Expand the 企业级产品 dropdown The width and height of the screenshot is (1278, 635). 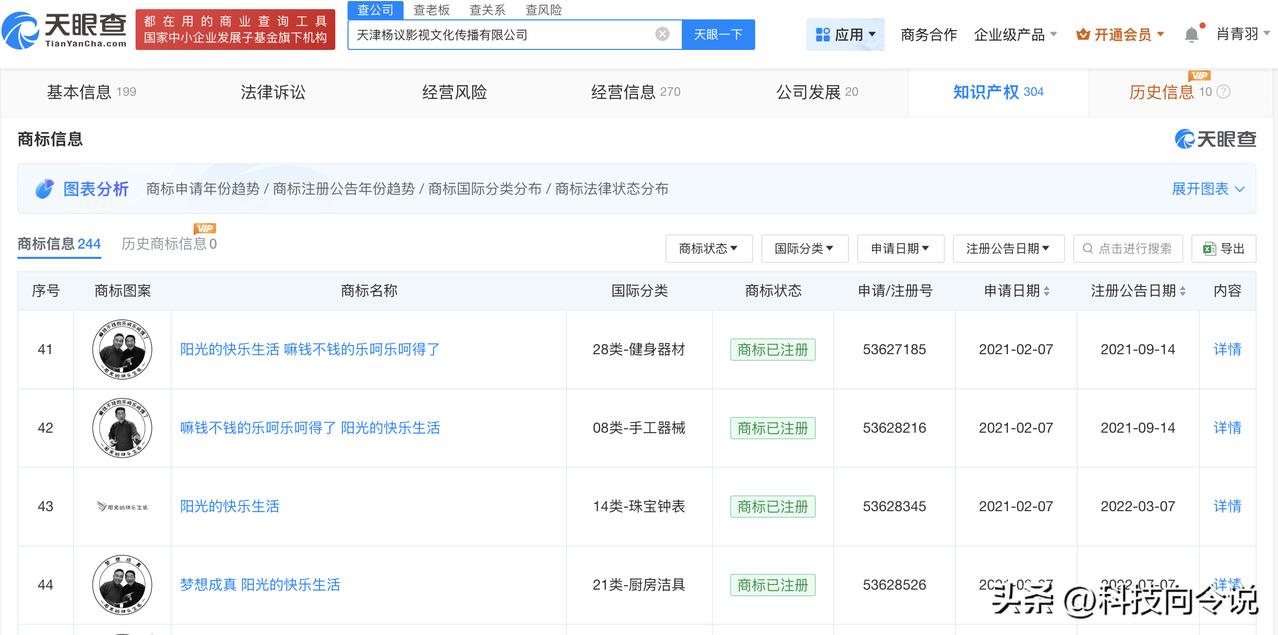point(1015,34)
